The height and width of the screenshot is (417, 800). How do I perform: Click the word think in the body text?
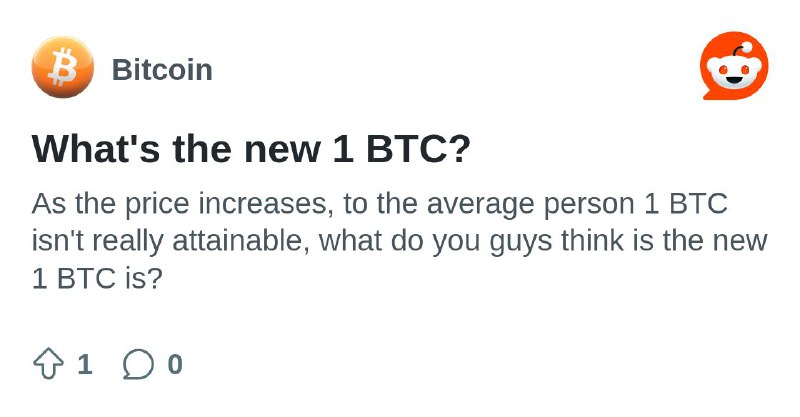593,241
